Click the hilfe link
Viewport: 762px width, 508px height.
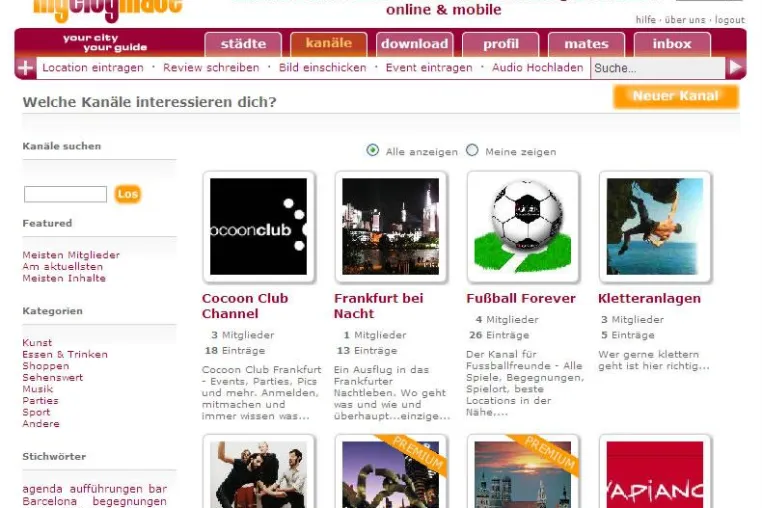pos(645,20)
